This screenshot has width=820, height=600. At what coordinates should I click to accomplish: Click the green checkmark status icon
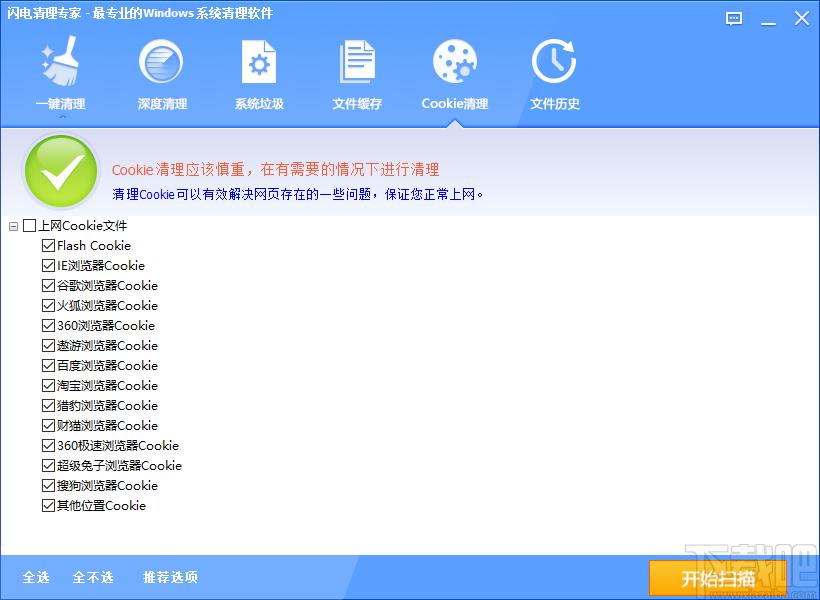coord(61,171)
